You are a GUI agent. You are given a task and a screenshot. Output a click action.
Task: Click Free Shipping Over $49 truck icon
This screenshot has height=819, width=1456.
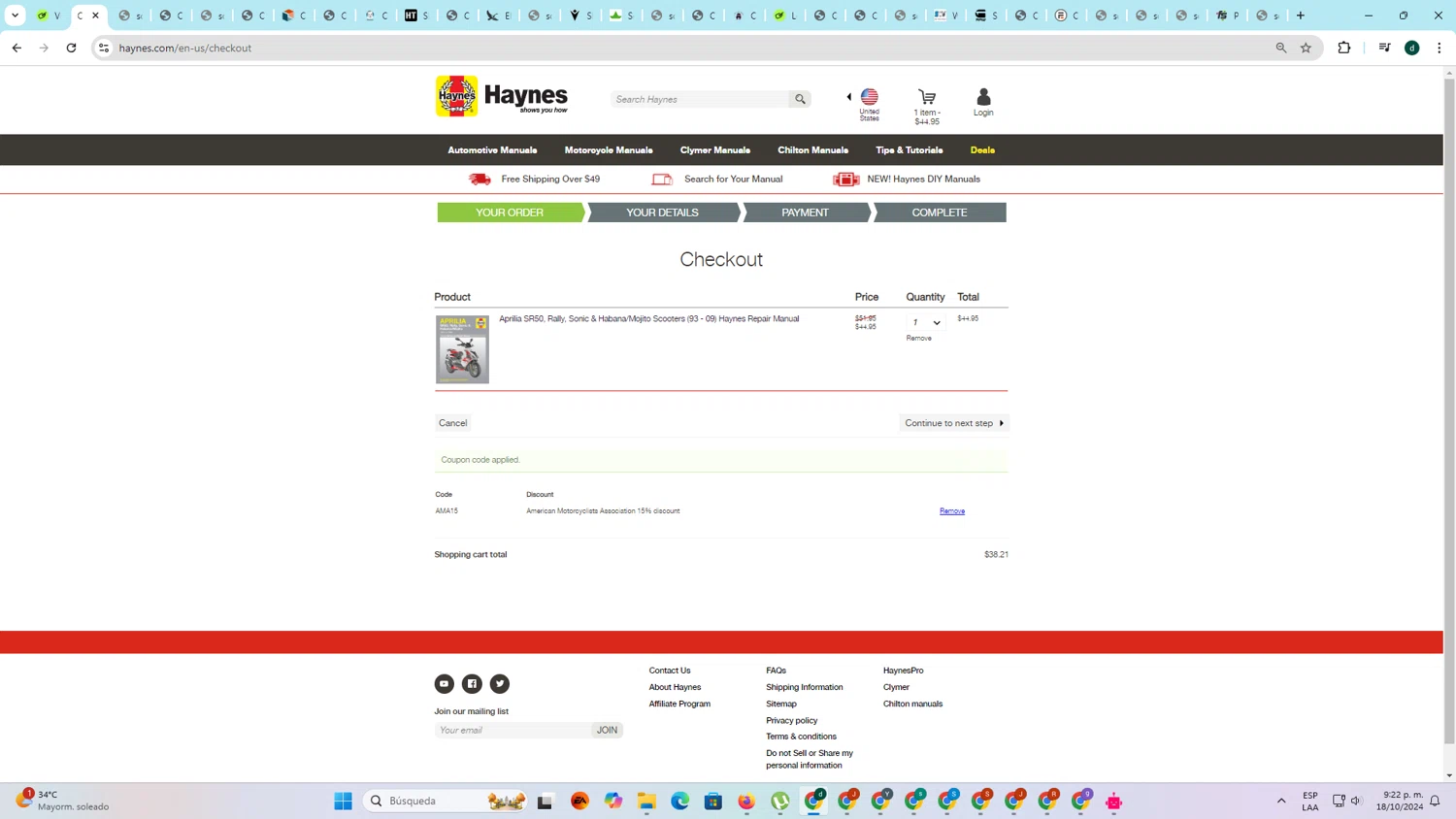point(480,180)
